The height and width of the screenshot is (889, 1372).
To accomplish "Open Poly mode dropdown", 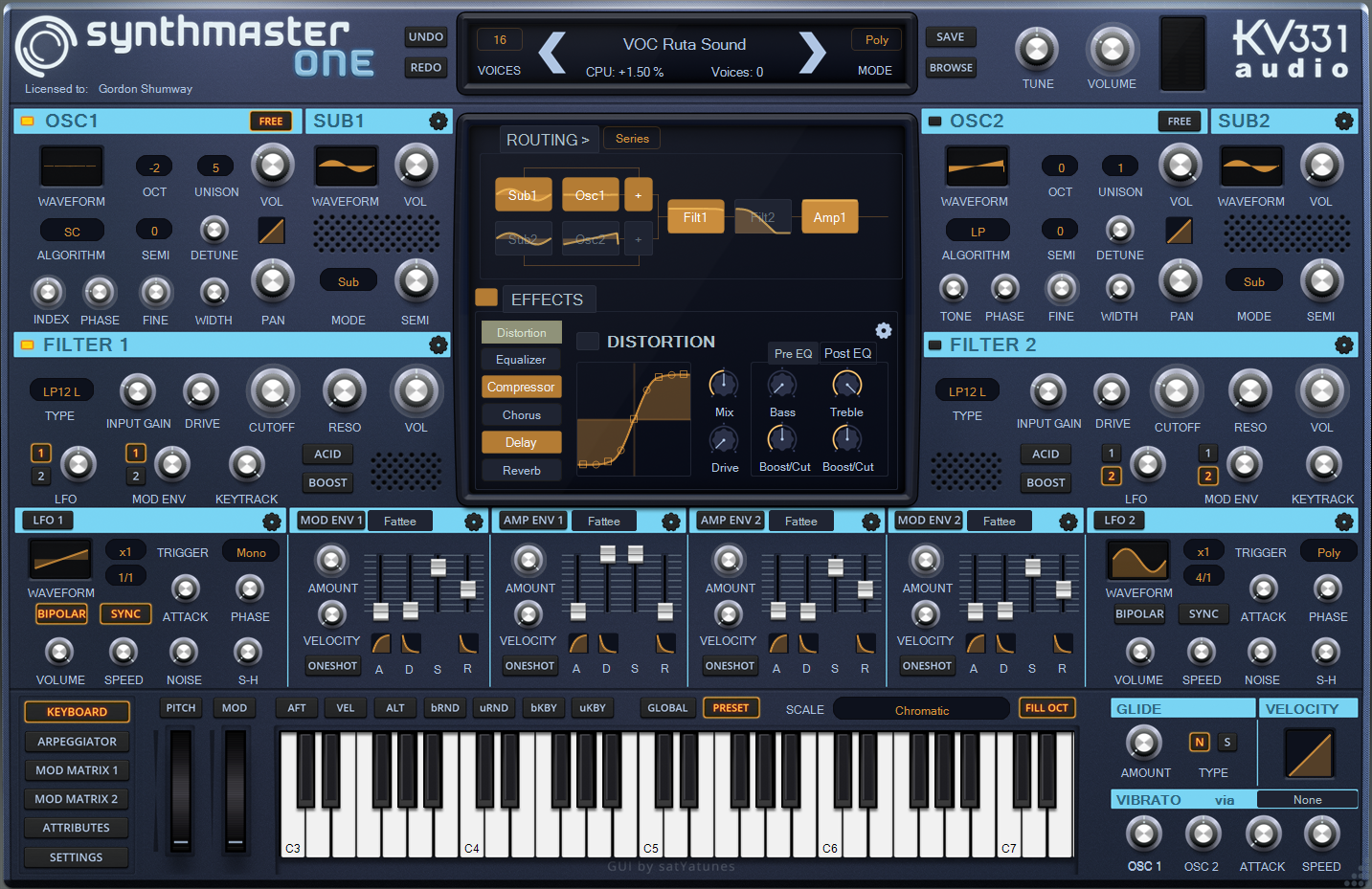I will point(876,40).
